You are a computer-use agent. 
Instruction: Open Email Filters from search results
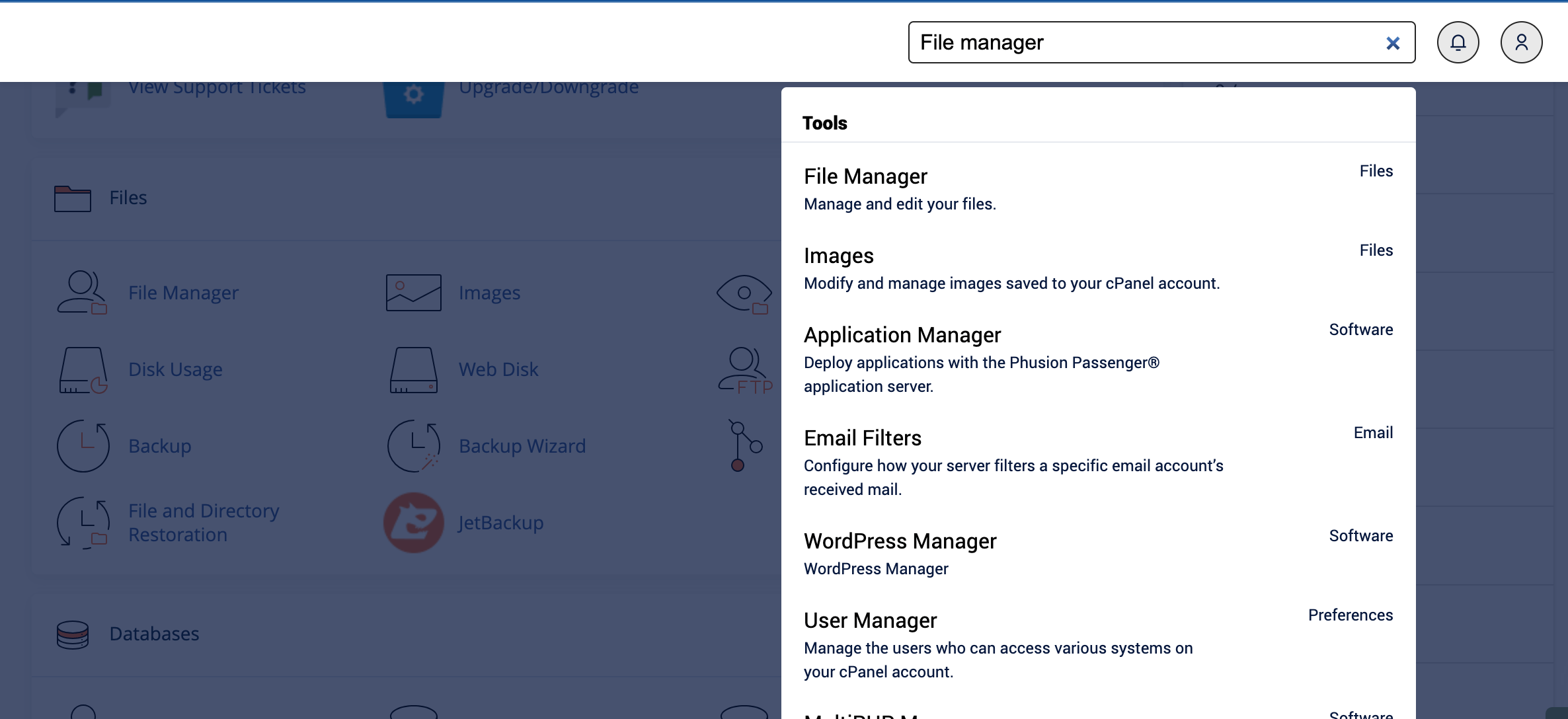(862, 438)
